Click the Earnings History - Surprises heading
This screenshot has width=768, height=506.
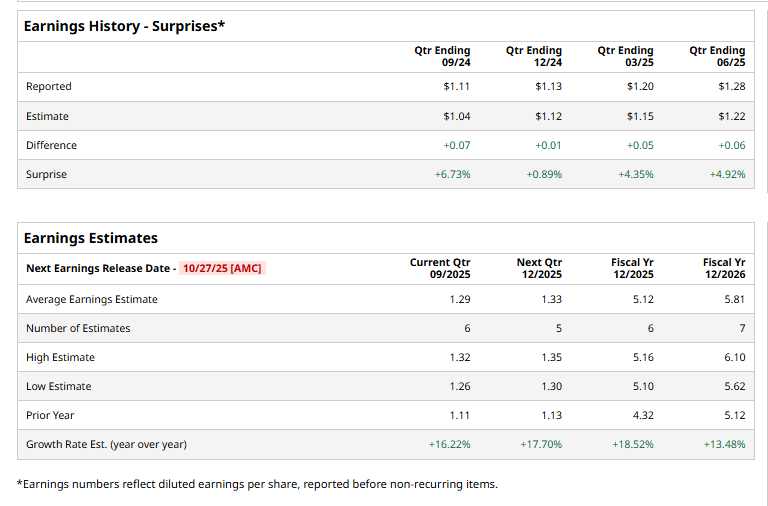[x=124, y=25]
